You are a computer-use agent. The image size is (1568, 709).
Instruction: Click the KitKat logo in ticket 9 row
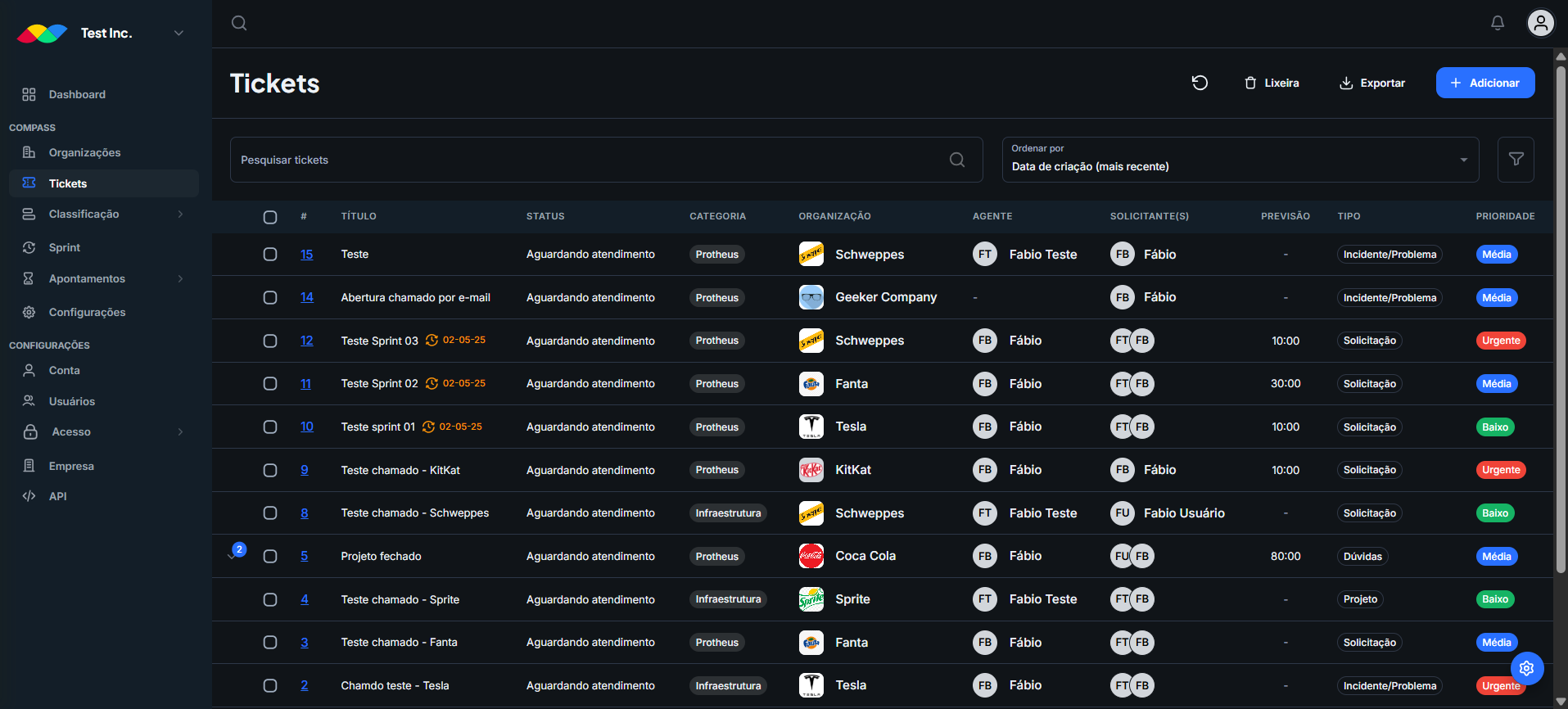pos(811,470)
